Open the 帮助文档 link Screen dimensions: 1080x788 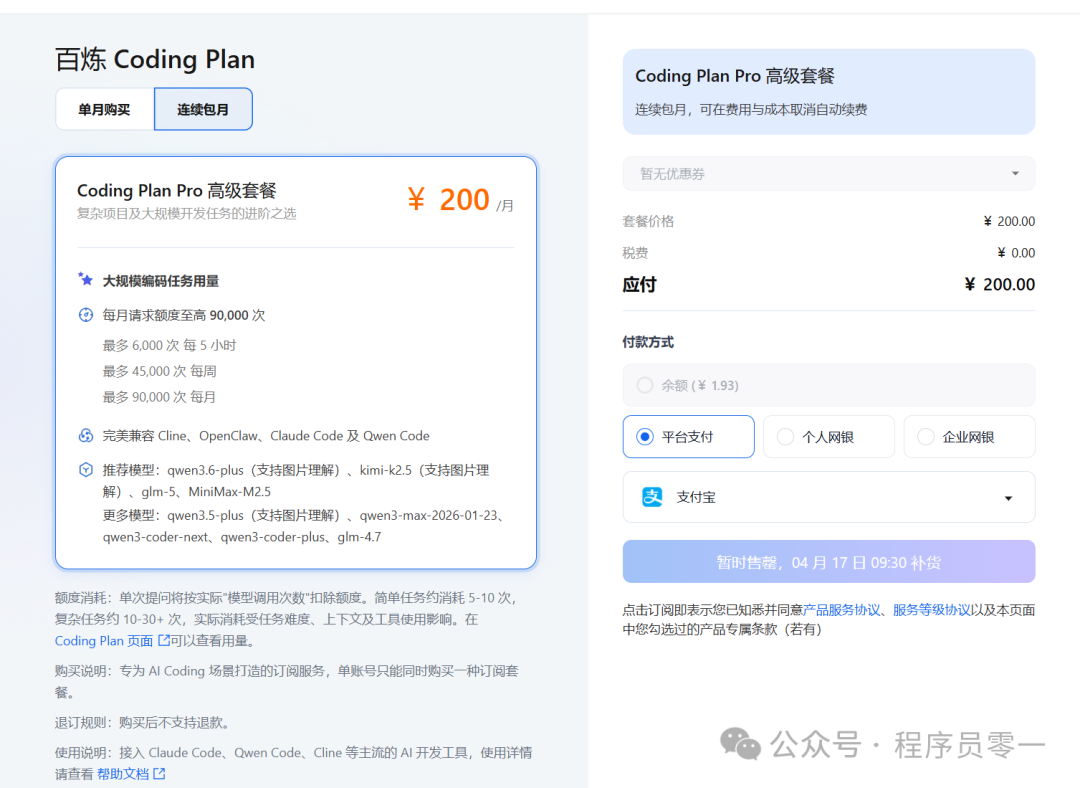coord(123,774)
